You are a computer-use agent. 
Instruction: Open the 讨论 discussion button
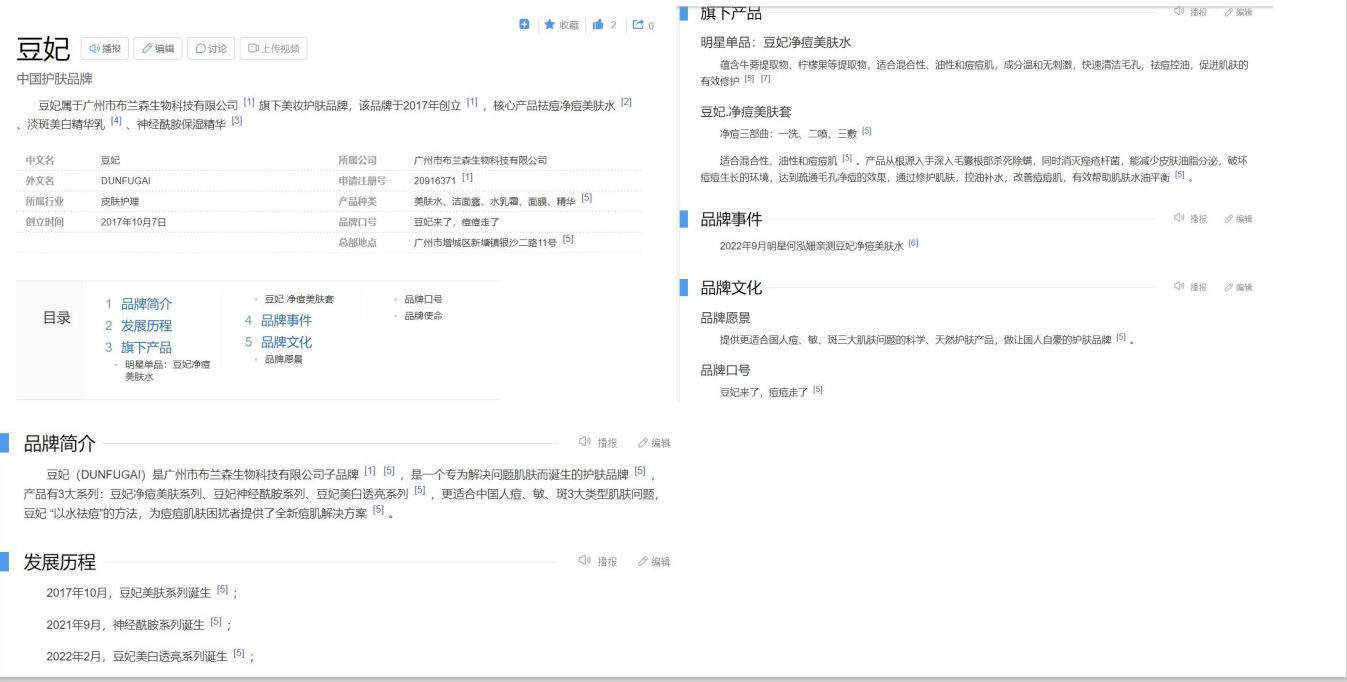pyautogui.click(x=211, y=48)
